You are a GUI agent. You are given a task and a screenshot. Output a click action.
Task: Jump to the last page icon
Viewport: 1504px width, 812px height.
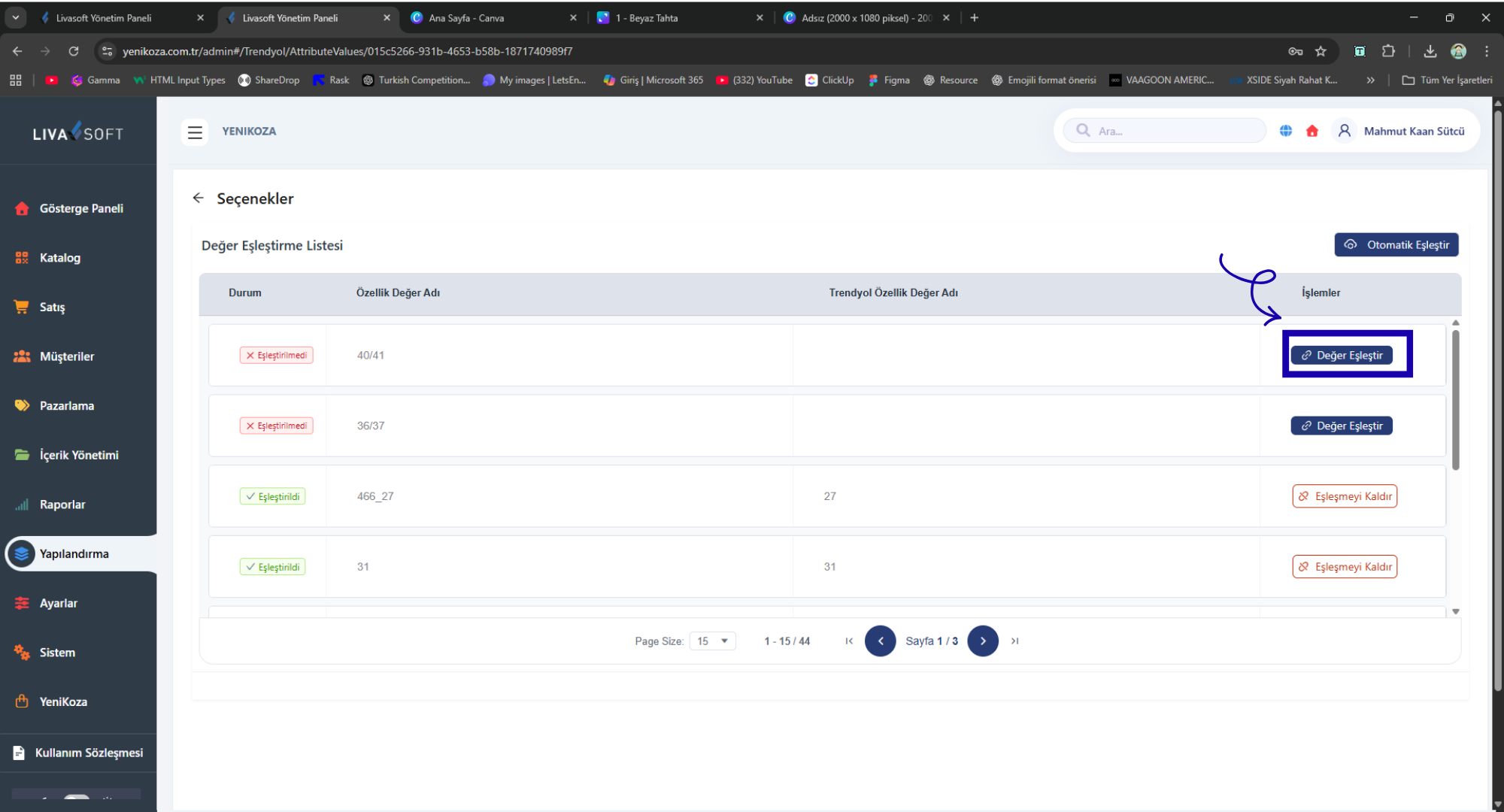point(1014,641)
